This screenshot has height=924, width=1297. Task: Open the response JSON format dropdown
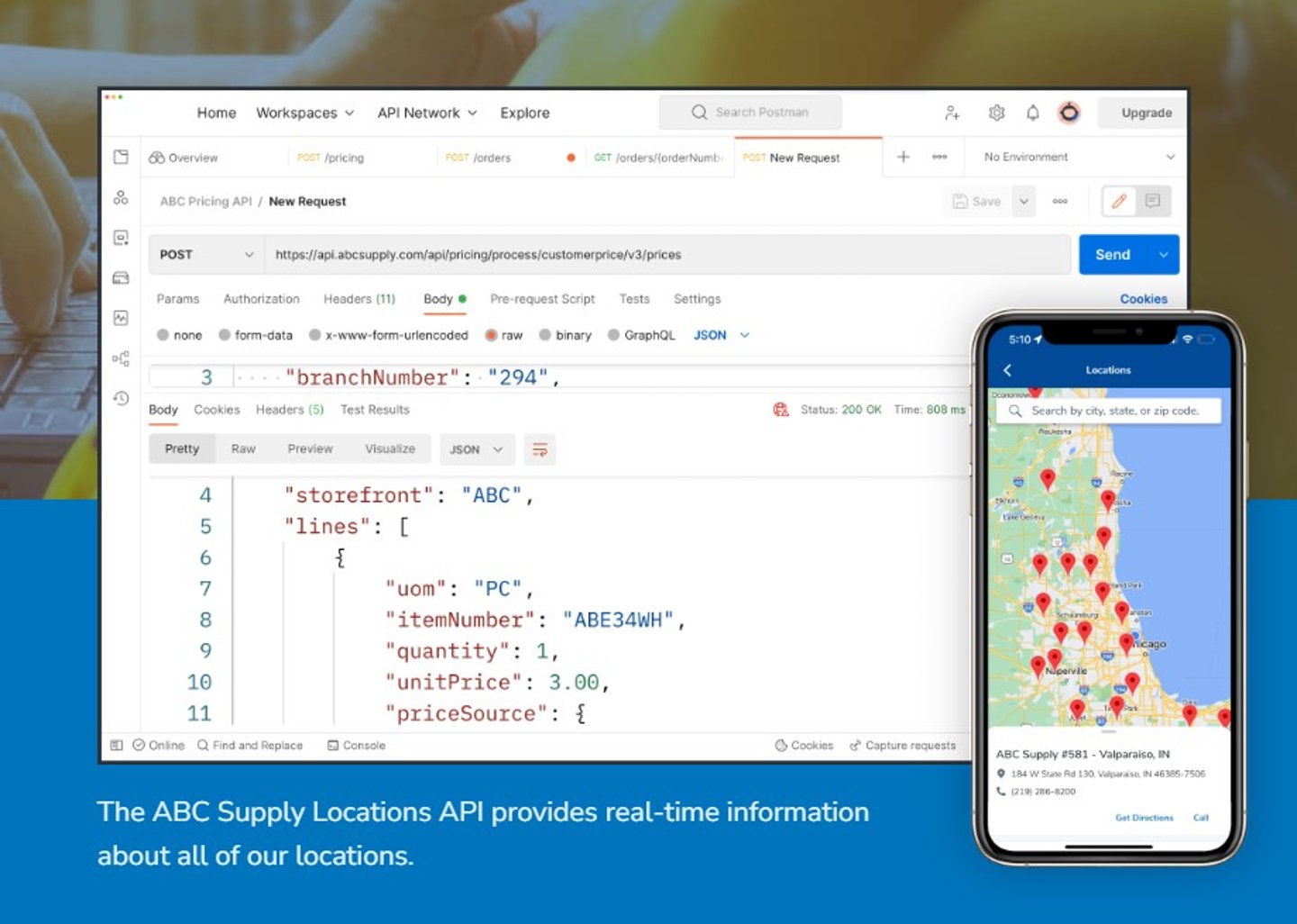pyautogui.click(x=476, y=449)
